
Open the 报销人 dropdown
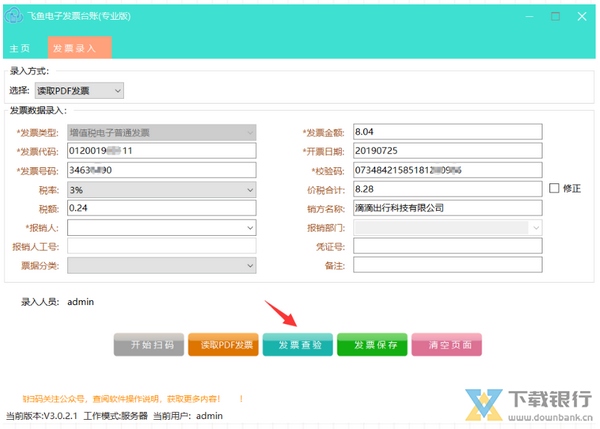pyautogui.click(x=161, y=228)
